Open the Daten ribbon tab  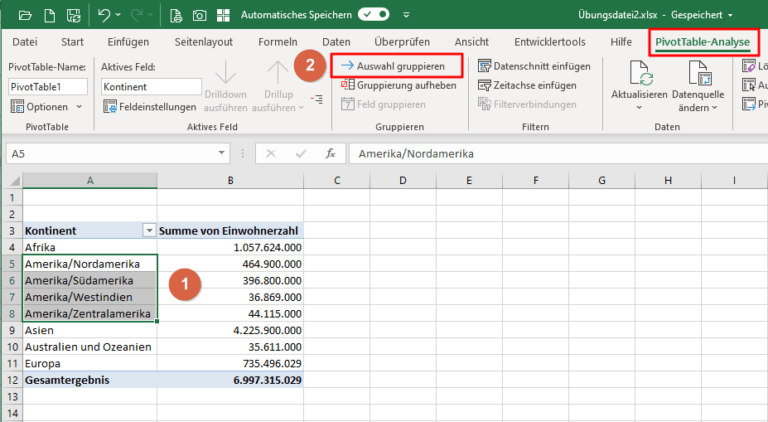336,42
